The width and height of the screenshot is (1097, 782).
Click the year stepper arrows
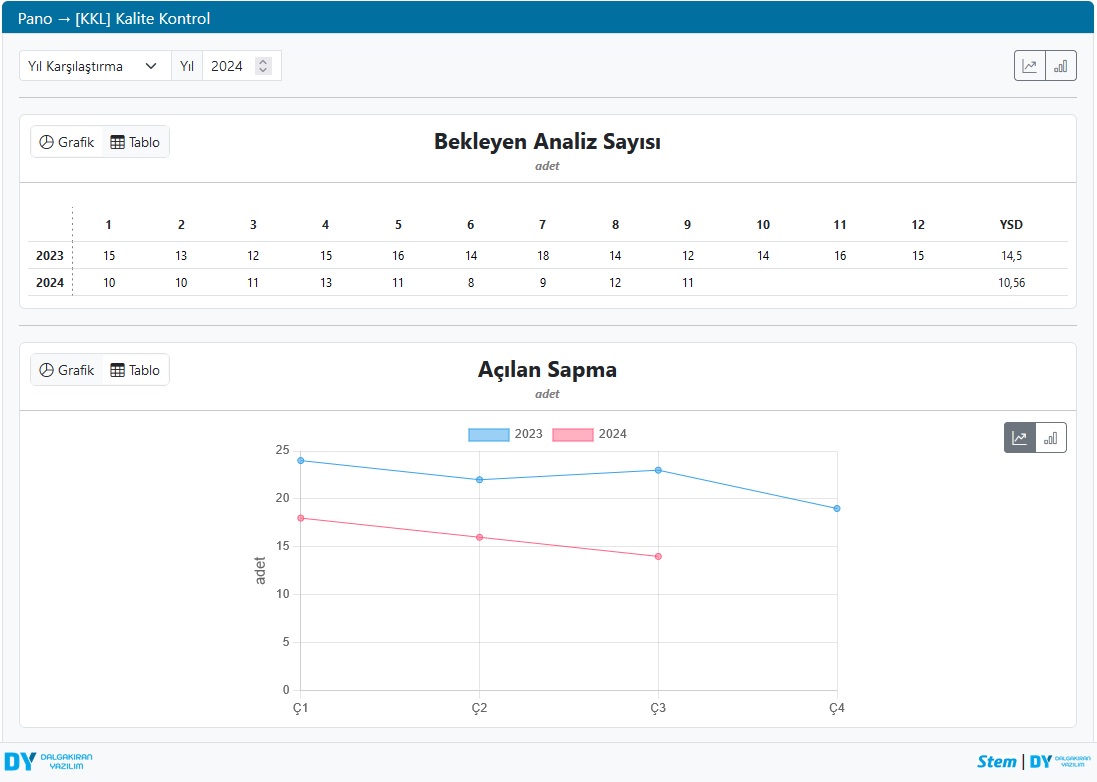point(263,66)
